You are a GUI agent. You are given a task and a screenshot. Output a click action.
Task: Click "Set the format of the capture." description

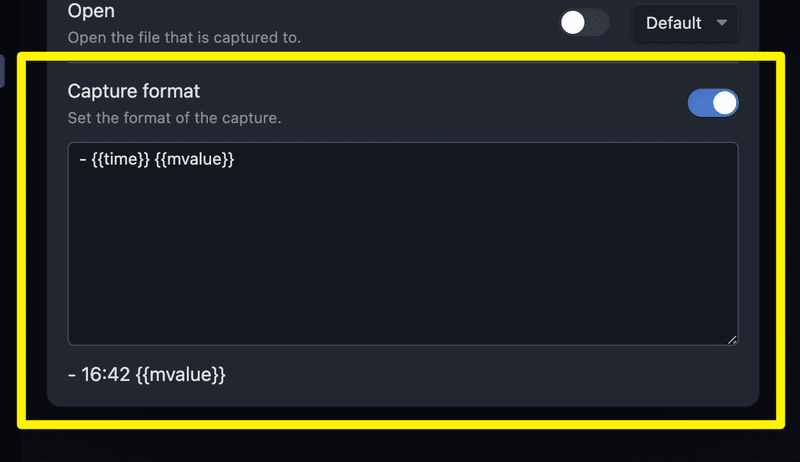pyautogui.click(x=174, y=118)
